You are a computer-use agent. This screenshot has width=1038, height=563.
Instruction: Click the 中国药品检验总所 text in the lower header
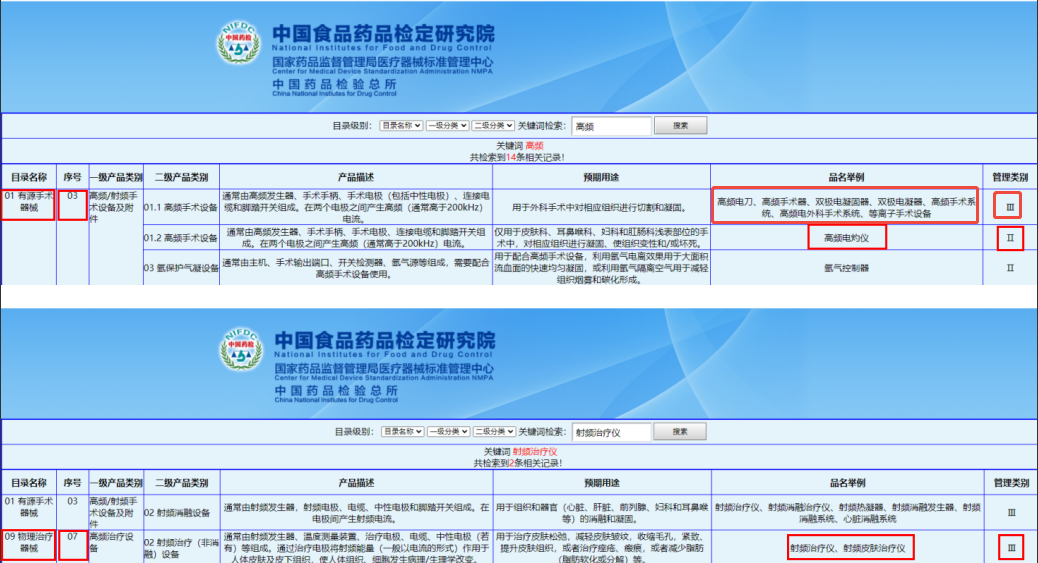(334, 391)
